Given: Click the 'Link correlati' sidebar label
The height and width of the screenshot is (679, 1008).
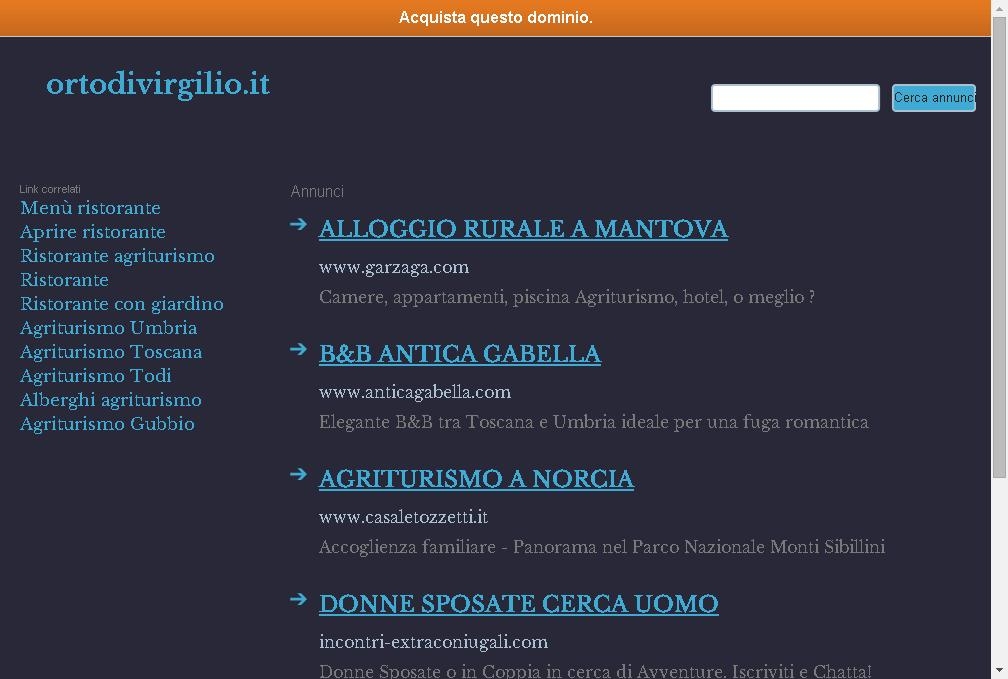Looking at the screenshot, I should (50, 189).
